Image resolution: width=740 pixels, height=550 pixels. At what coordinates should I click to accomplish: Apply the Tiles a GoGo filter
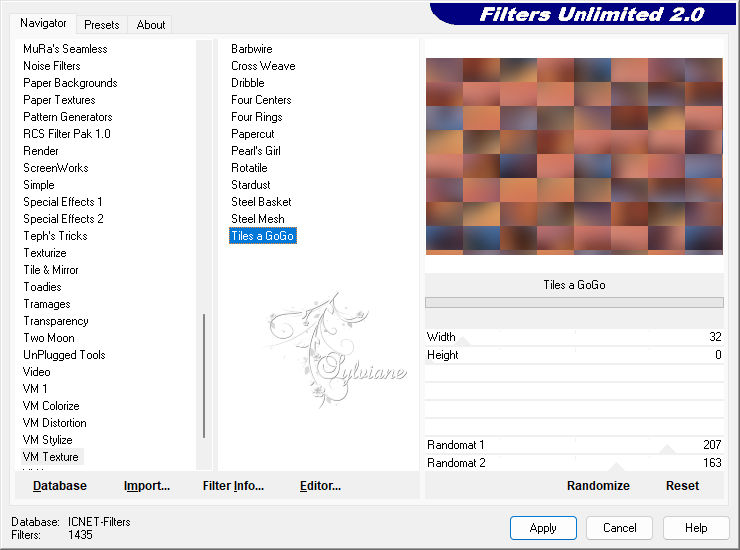click(543, 527)
